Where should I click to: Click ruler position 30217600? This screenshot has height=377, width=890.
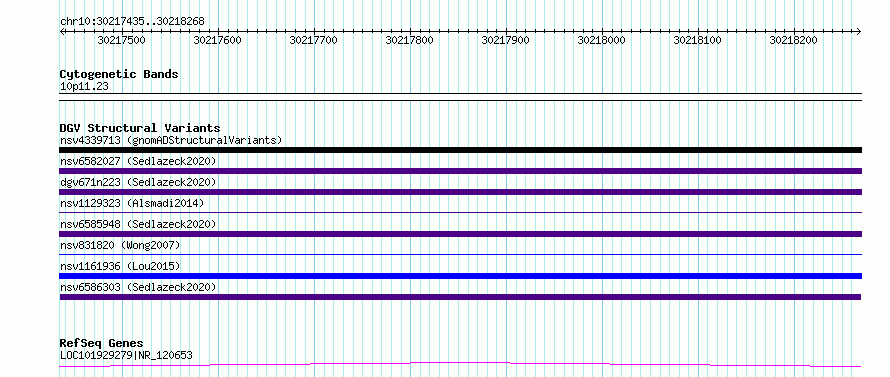[217, 40]
